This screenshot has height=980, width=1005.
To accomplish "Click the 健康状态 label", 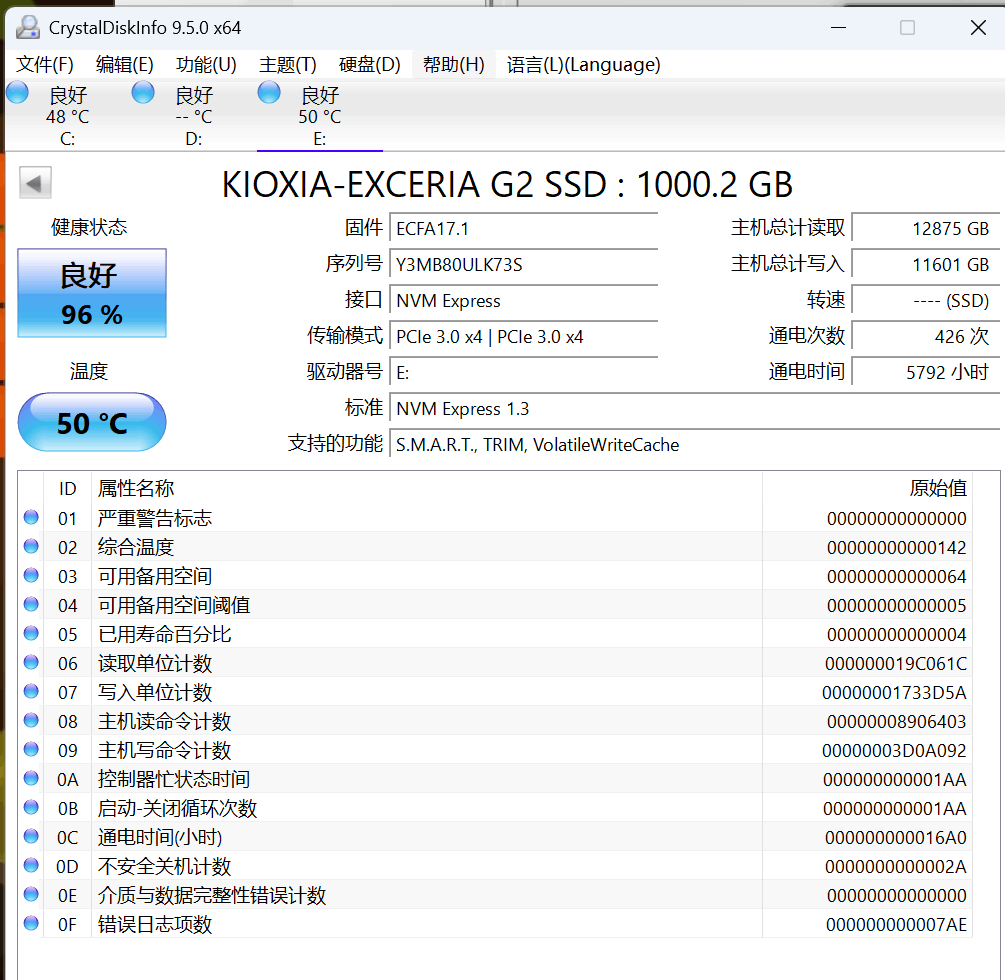I will (89, 227).
